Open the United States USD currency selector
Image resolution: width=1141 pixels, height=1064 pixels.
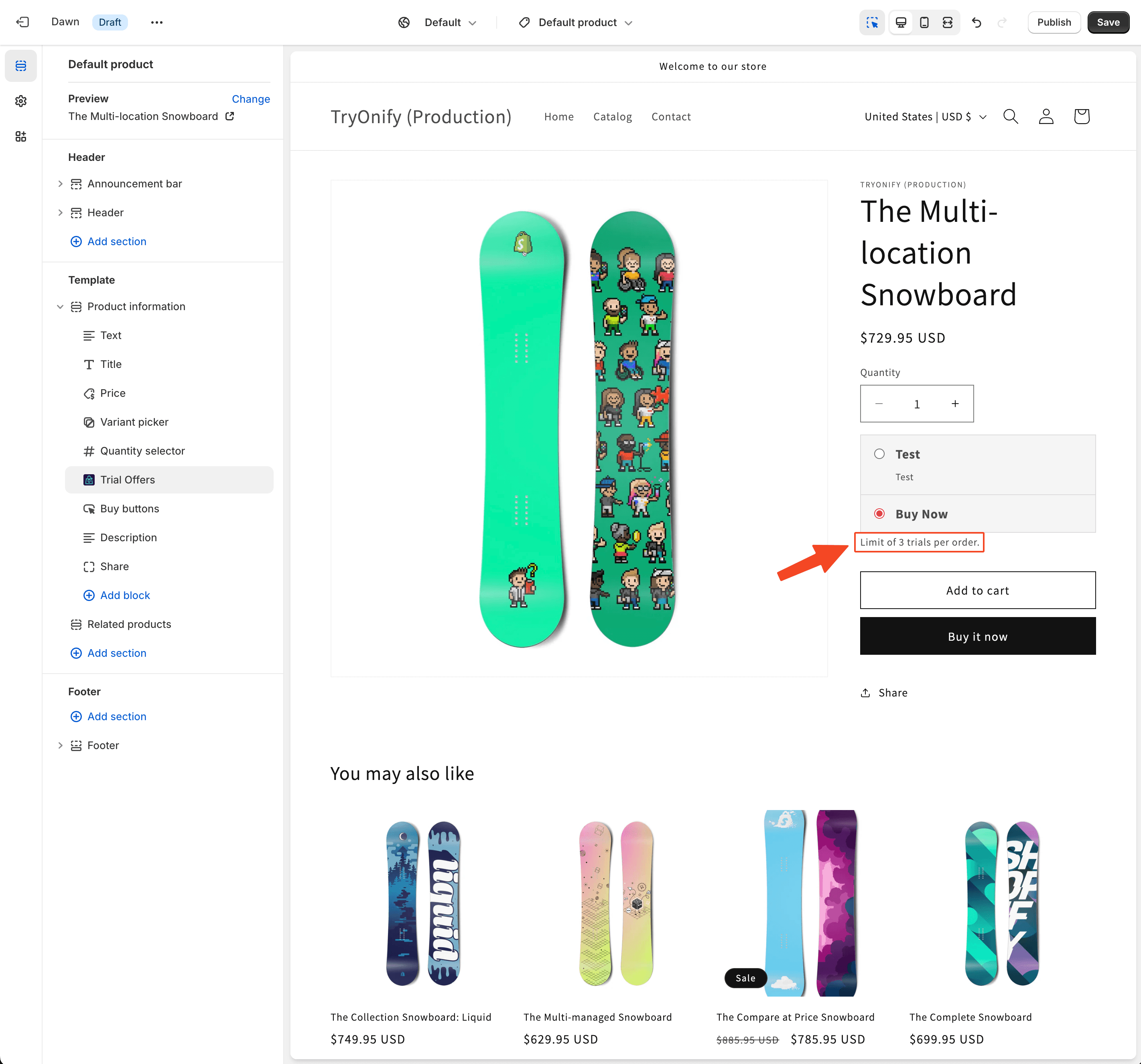(x=925, y=116)
